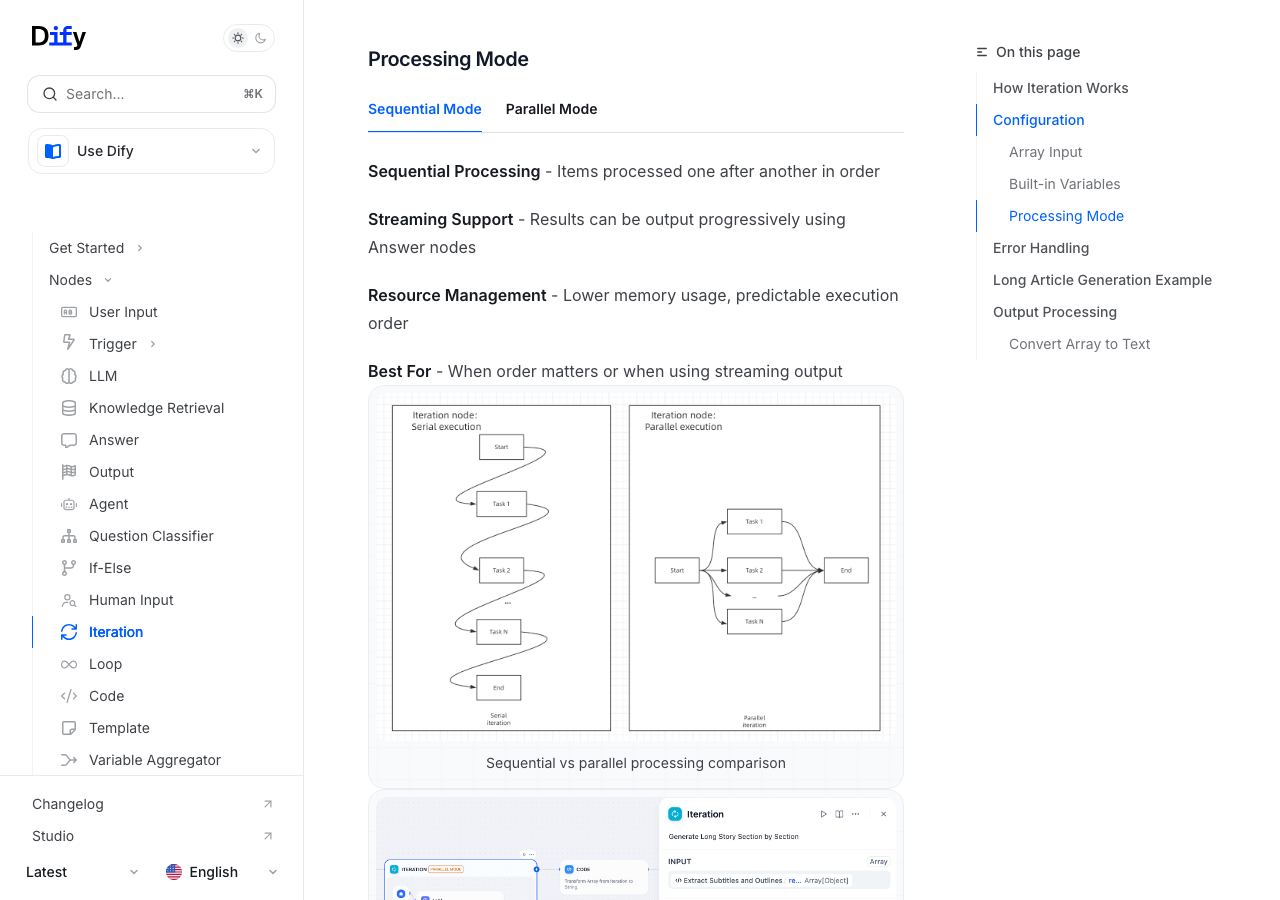Switch to dark theme moon icon
The image size is (1280, 900).
[261, 38]
